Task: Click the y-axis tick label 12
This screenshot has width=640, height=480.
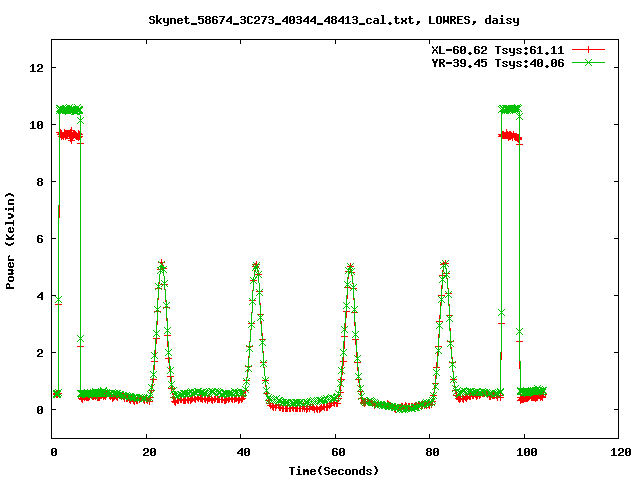Action: (x=36, y=68)
